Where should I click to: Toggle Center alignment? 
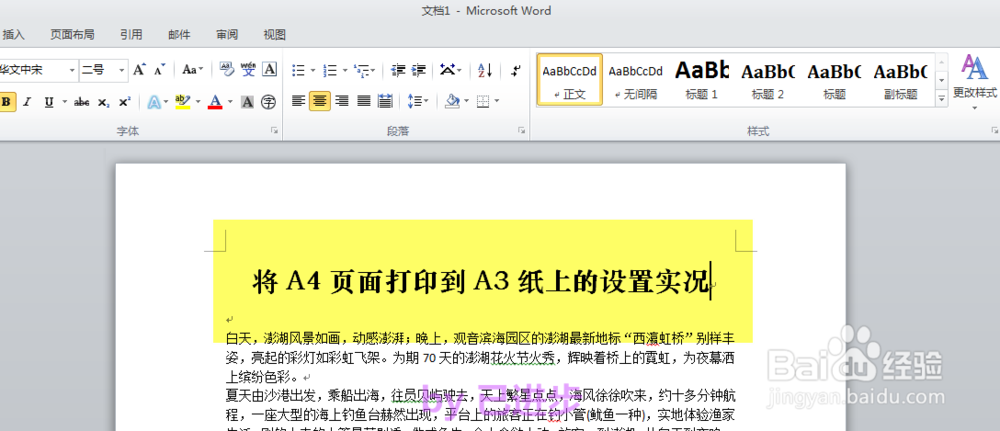click(x=320, y=101)
